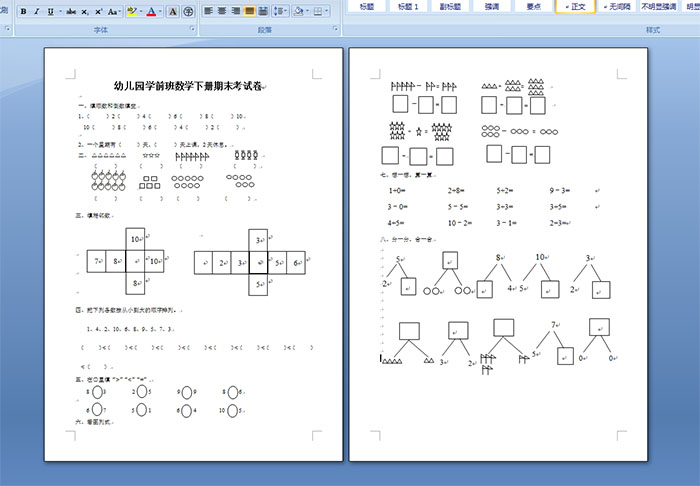Click the first page thumbnail area
This screenshot has height=486, width=700.
click(194, 254)
